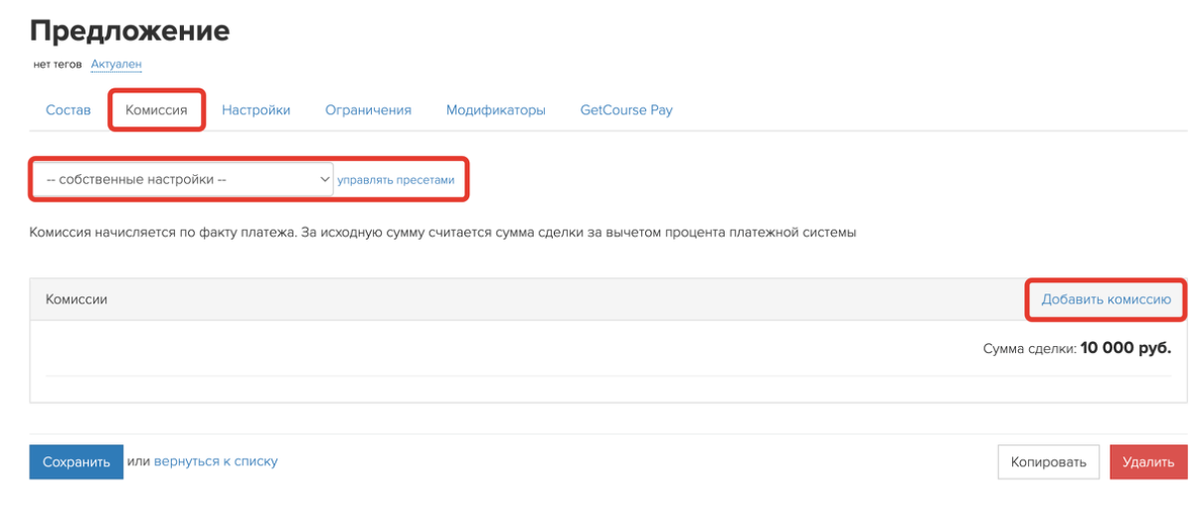The width and height of the screenshot is (1200, 518).
Task: Click the Сумма сделки label
Action: click(x=1029, y=348)
